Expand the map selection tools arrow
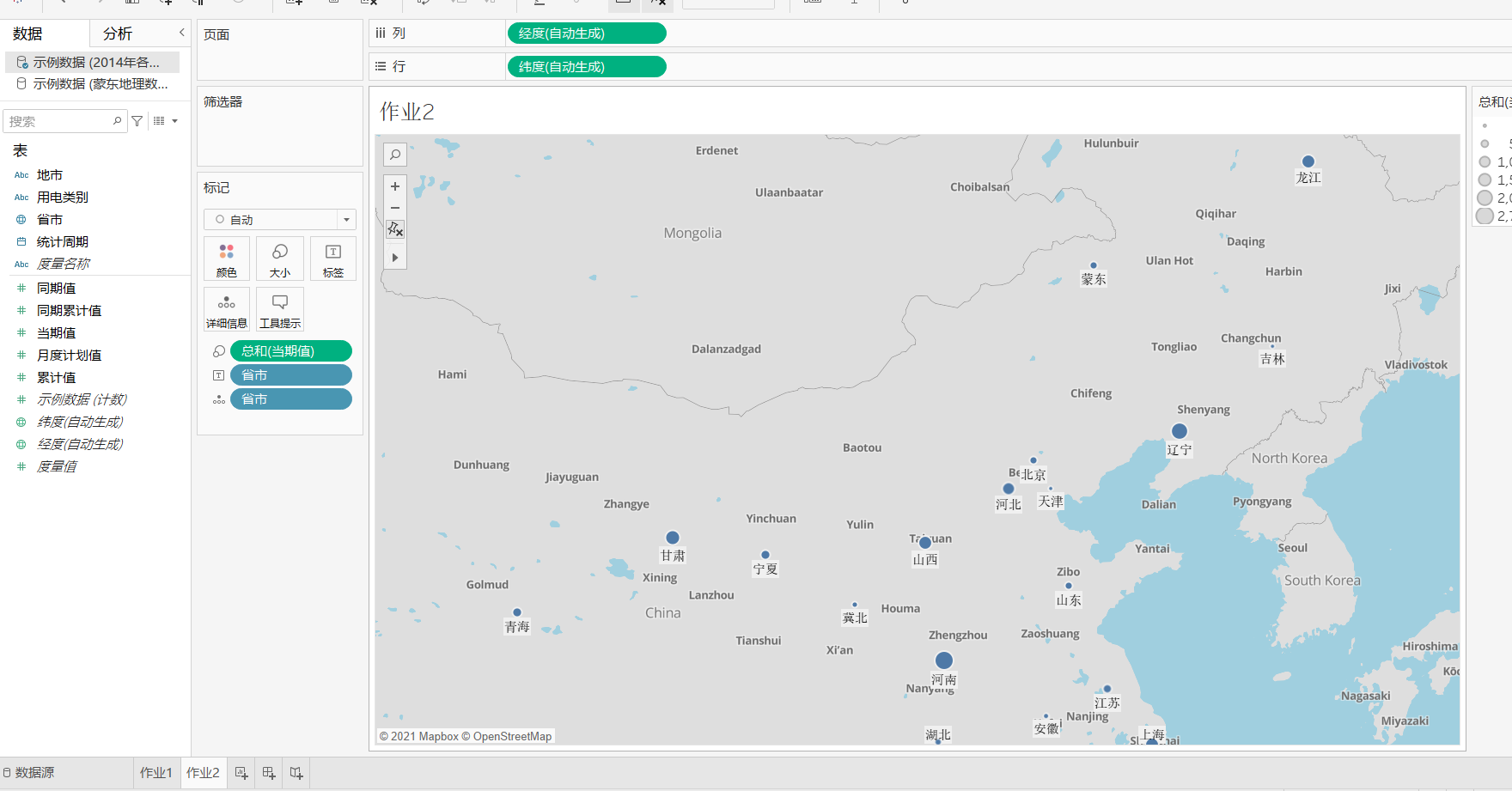Image resolution: width=1512 pixels, height=791 pixels. (395, 258)
